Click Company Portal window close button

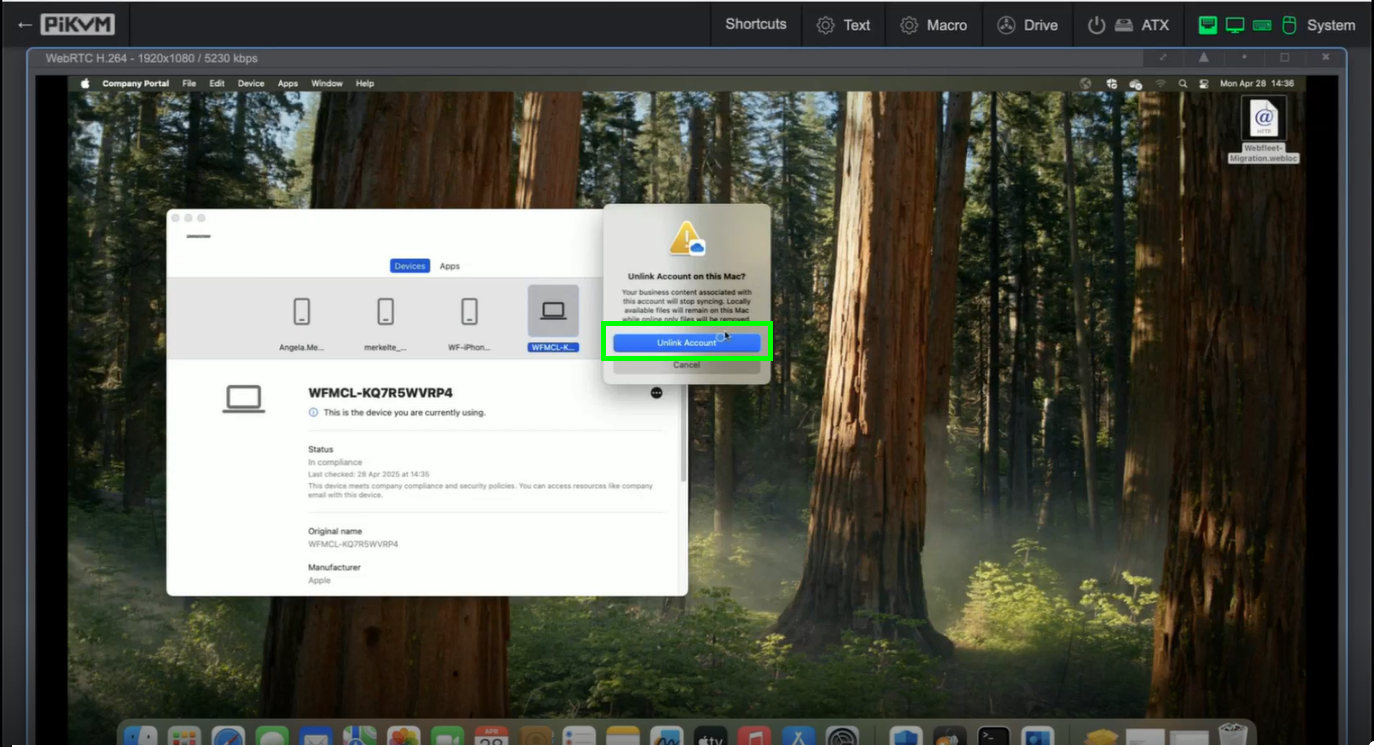pos(175,218)
